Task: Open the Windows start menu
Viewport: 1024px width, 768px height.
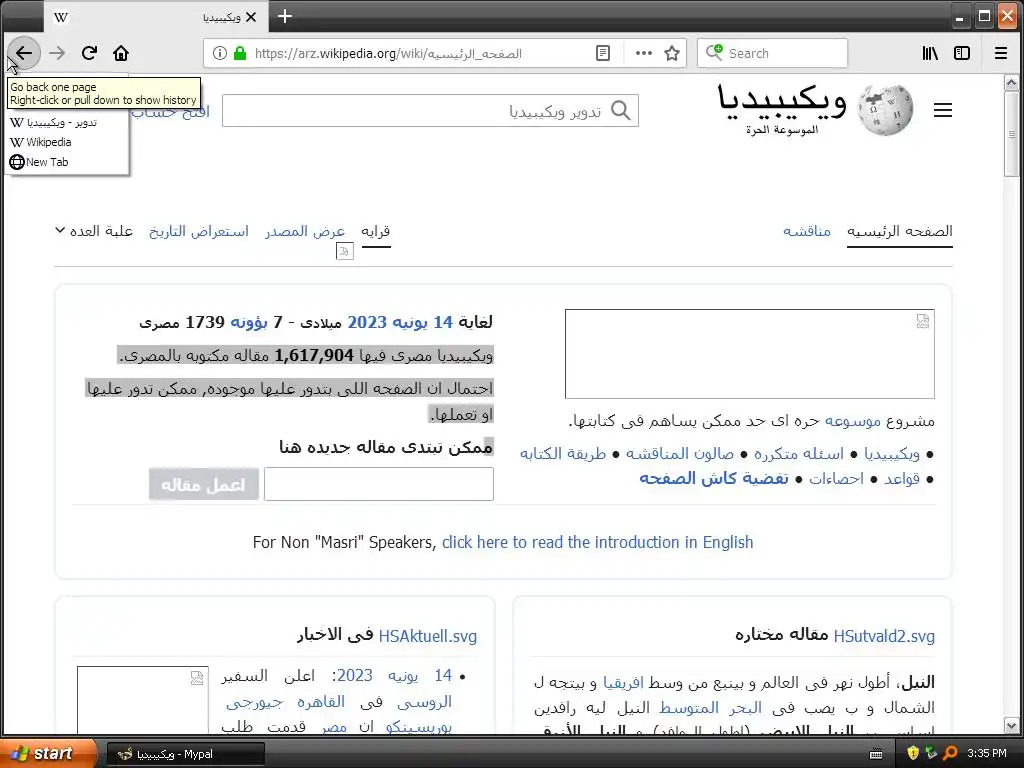Action: (48, 753)
